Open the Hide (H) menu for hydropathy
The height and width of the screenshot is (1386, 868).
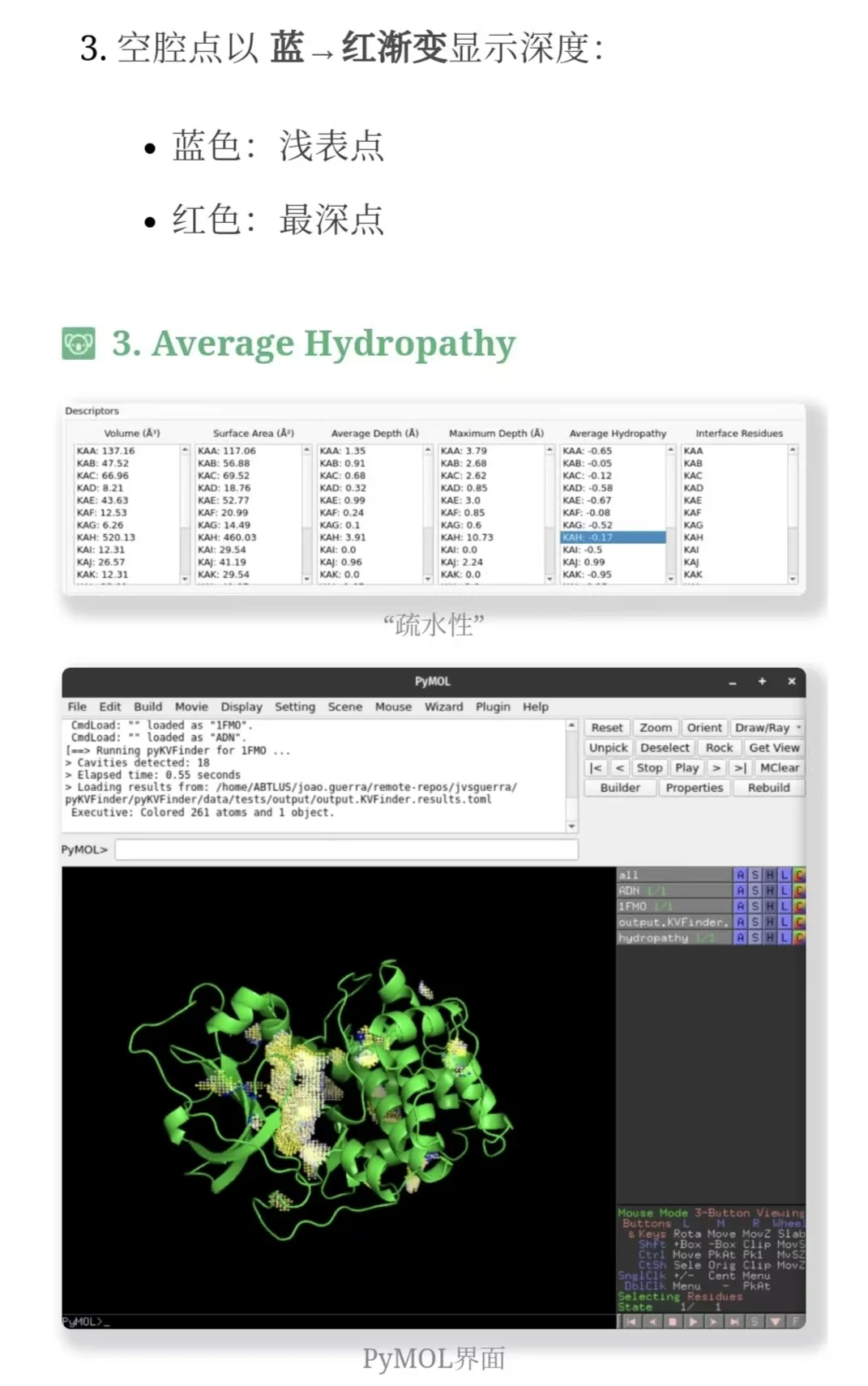770,937
